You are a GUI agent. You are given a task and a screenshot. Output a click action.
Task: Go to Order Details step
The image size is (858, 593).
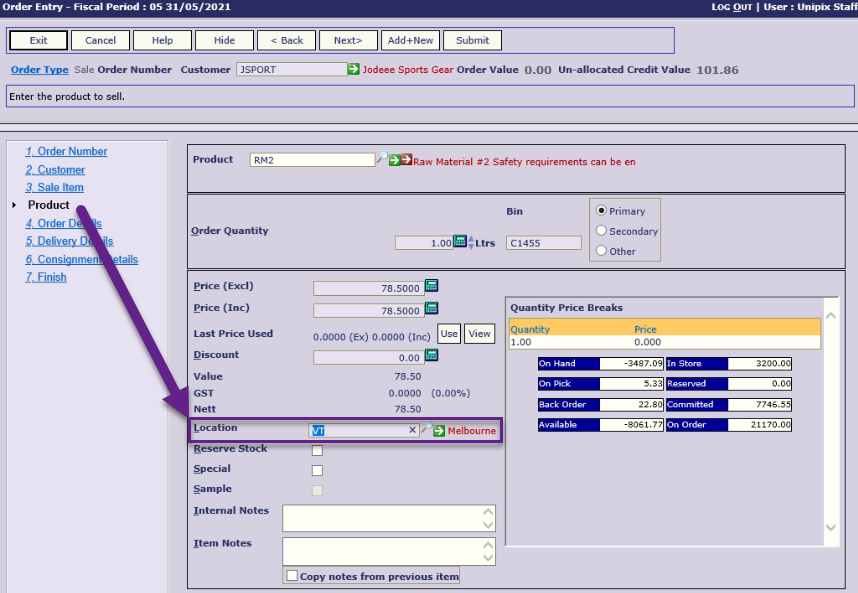click(x=63, y=223)
